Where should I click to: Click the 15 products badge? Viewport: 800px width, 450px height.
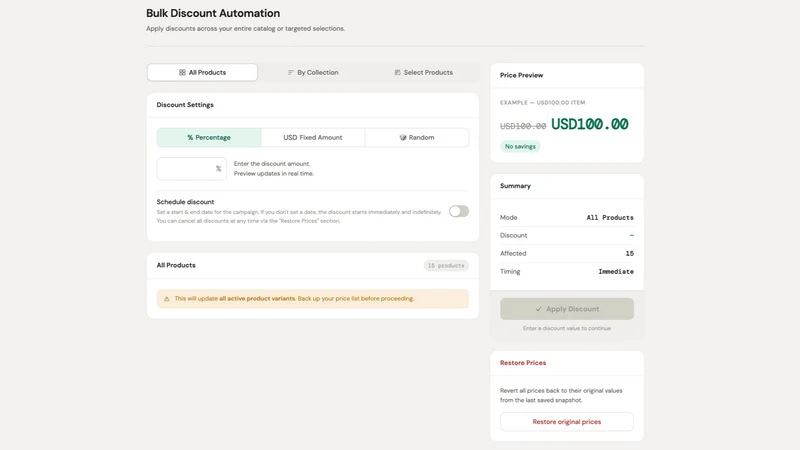point(446,265)
